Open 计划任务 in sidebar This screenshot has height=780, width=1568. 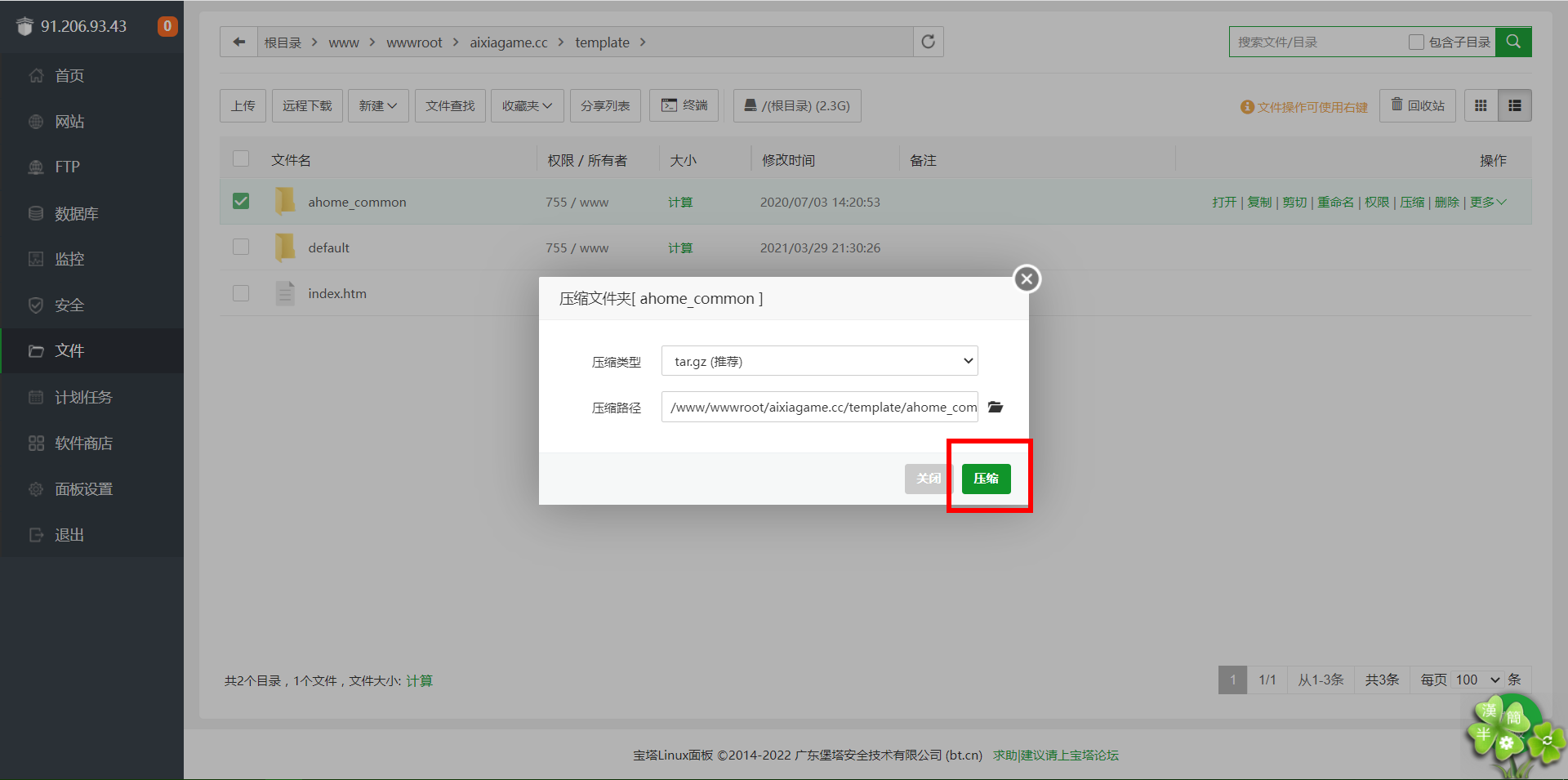(x=91, y=397)
